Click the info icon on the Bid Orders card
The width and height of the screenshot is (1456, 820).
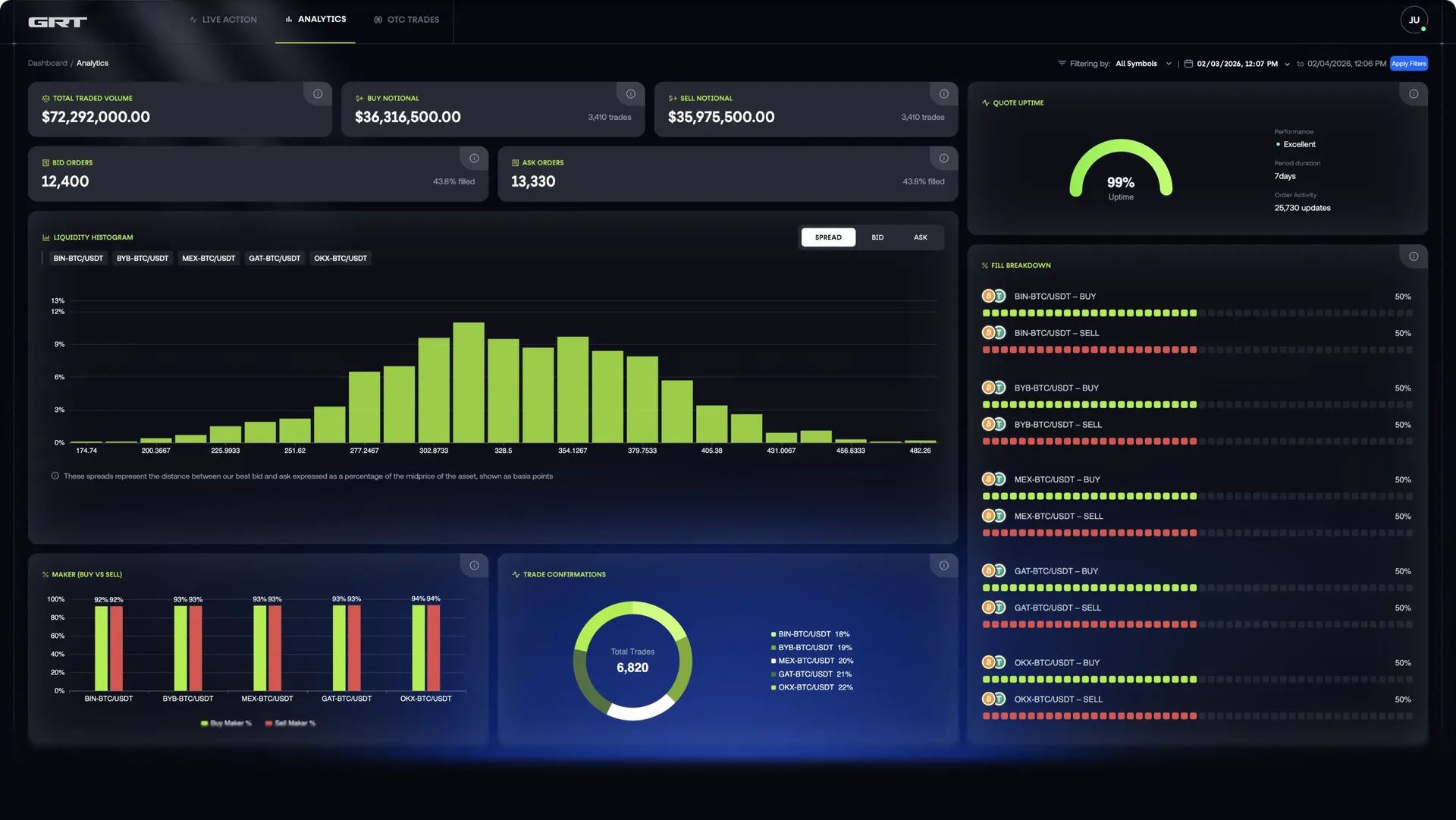pyautogui.click(x=474, y=158)
